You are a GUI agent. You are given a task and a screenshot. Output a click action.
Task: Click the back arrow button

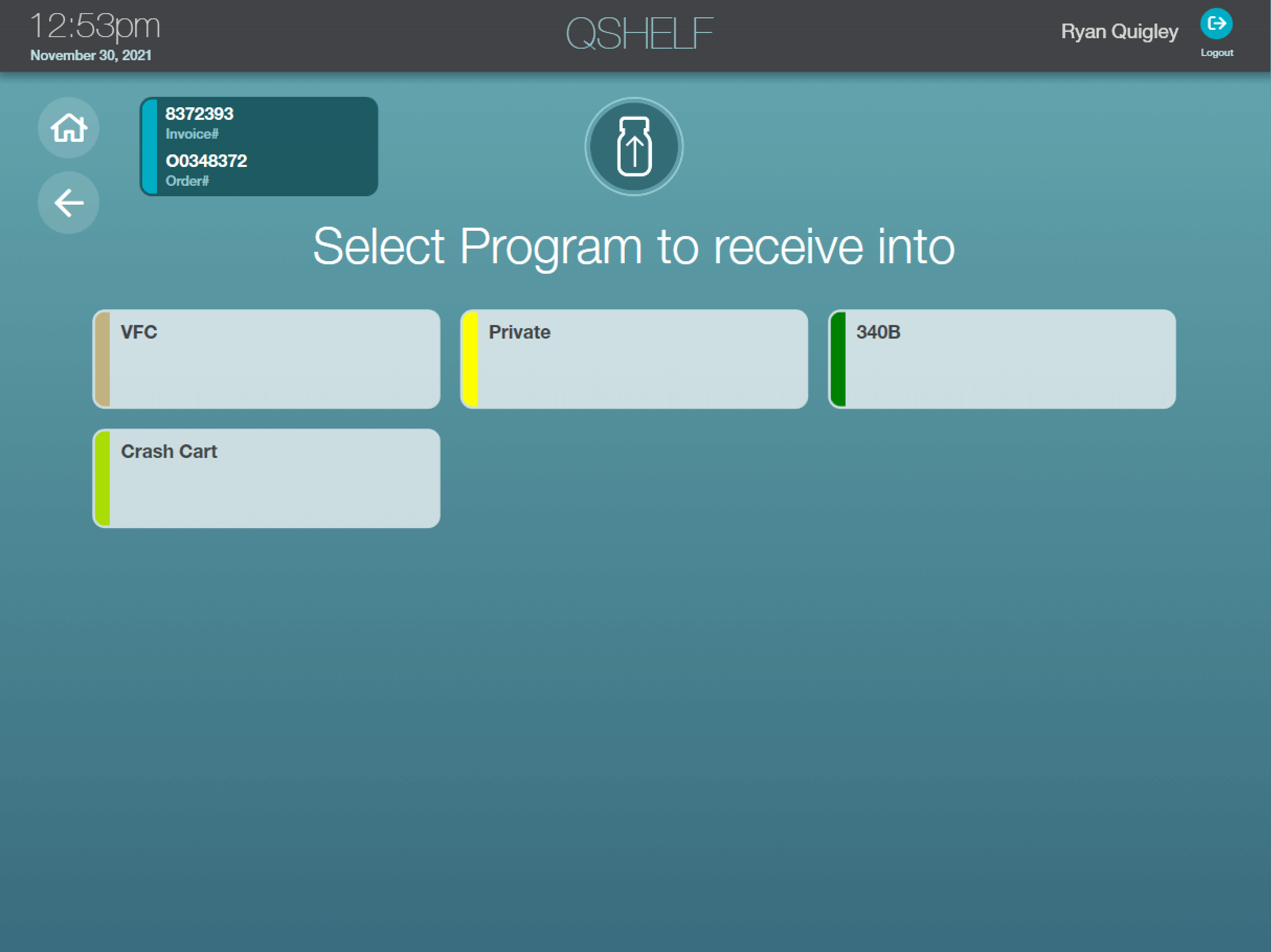pyautogui.click(x=69, y=203)
